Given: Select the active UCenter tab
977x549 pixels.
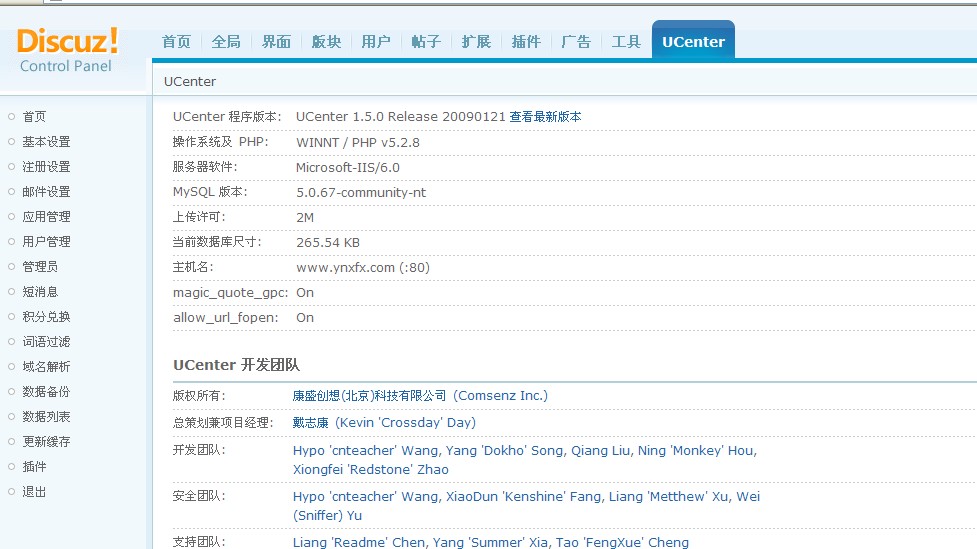Looking at the screenshot, I should coord(693,41).
